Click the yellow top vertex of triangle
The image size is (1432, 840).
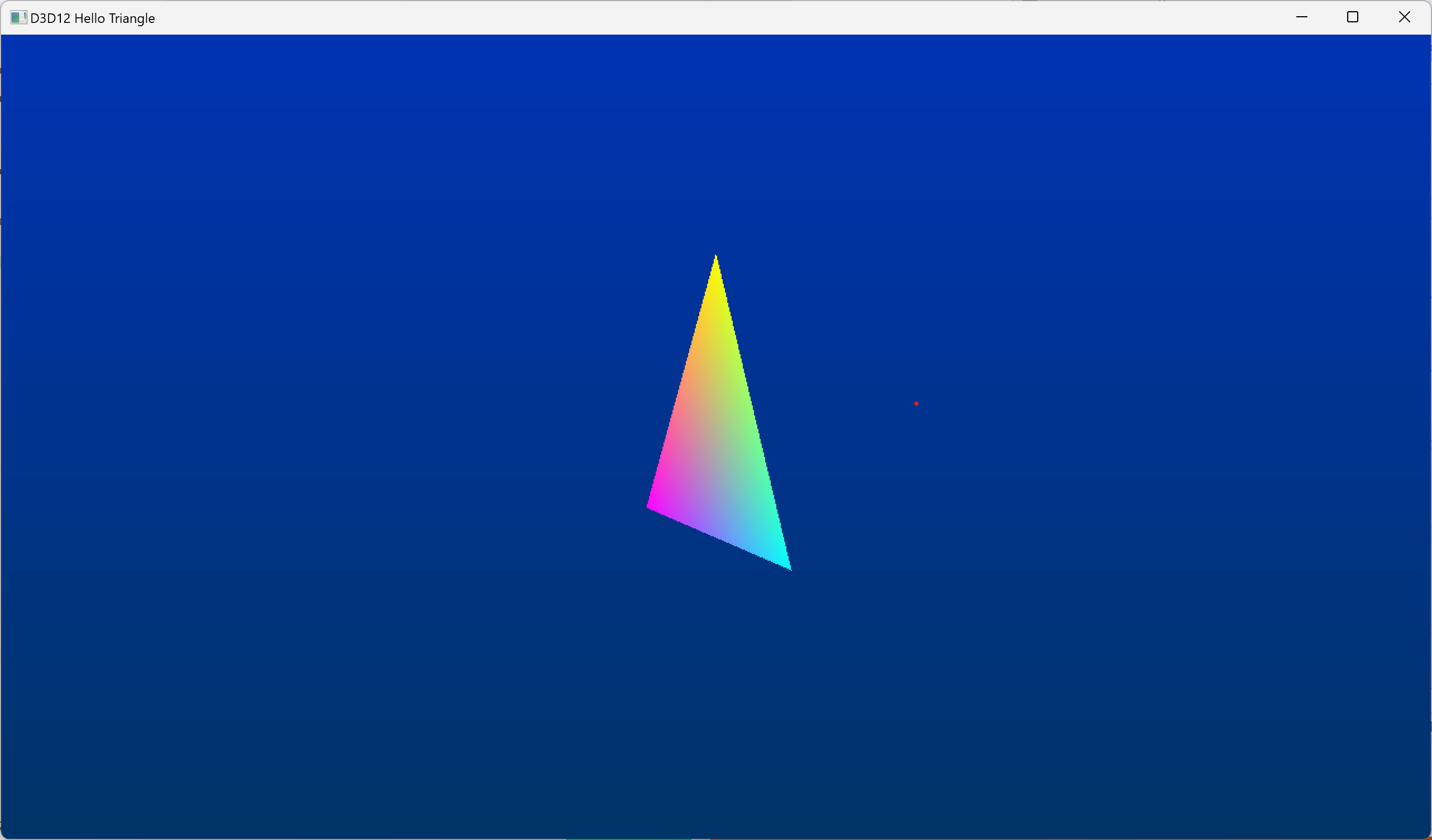pos(715,260)
